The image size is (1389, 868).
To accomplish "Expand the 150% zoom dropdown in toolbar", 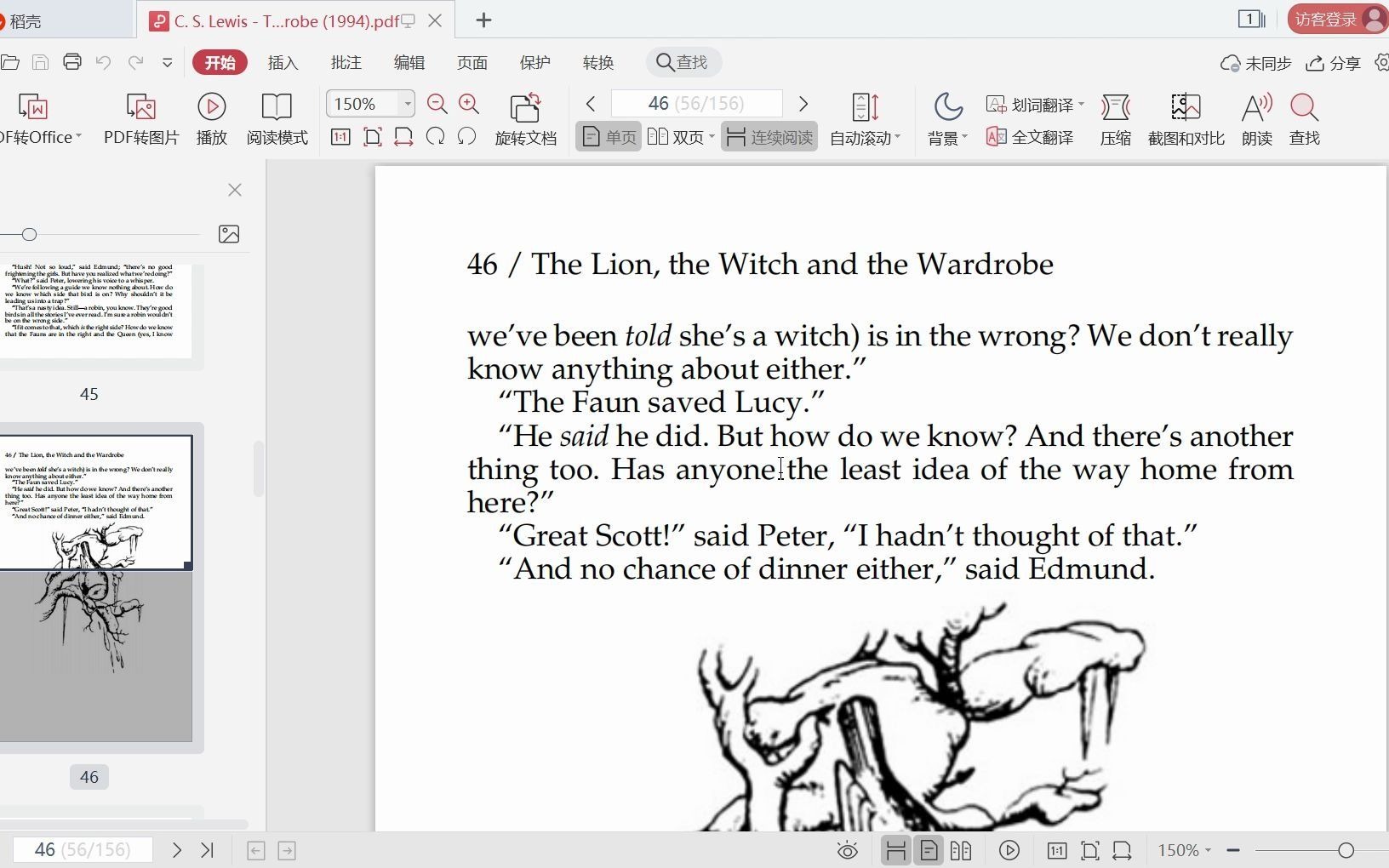I will point(408,104).
